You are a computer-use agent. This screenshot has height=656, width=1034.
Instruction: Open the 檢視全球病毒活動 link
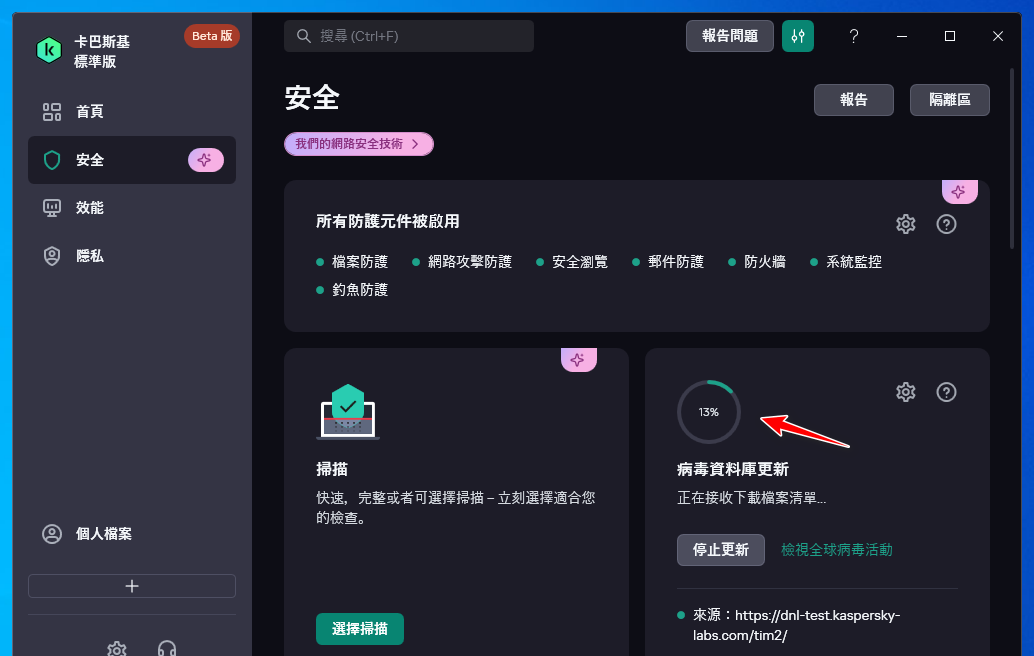[836, 550]
